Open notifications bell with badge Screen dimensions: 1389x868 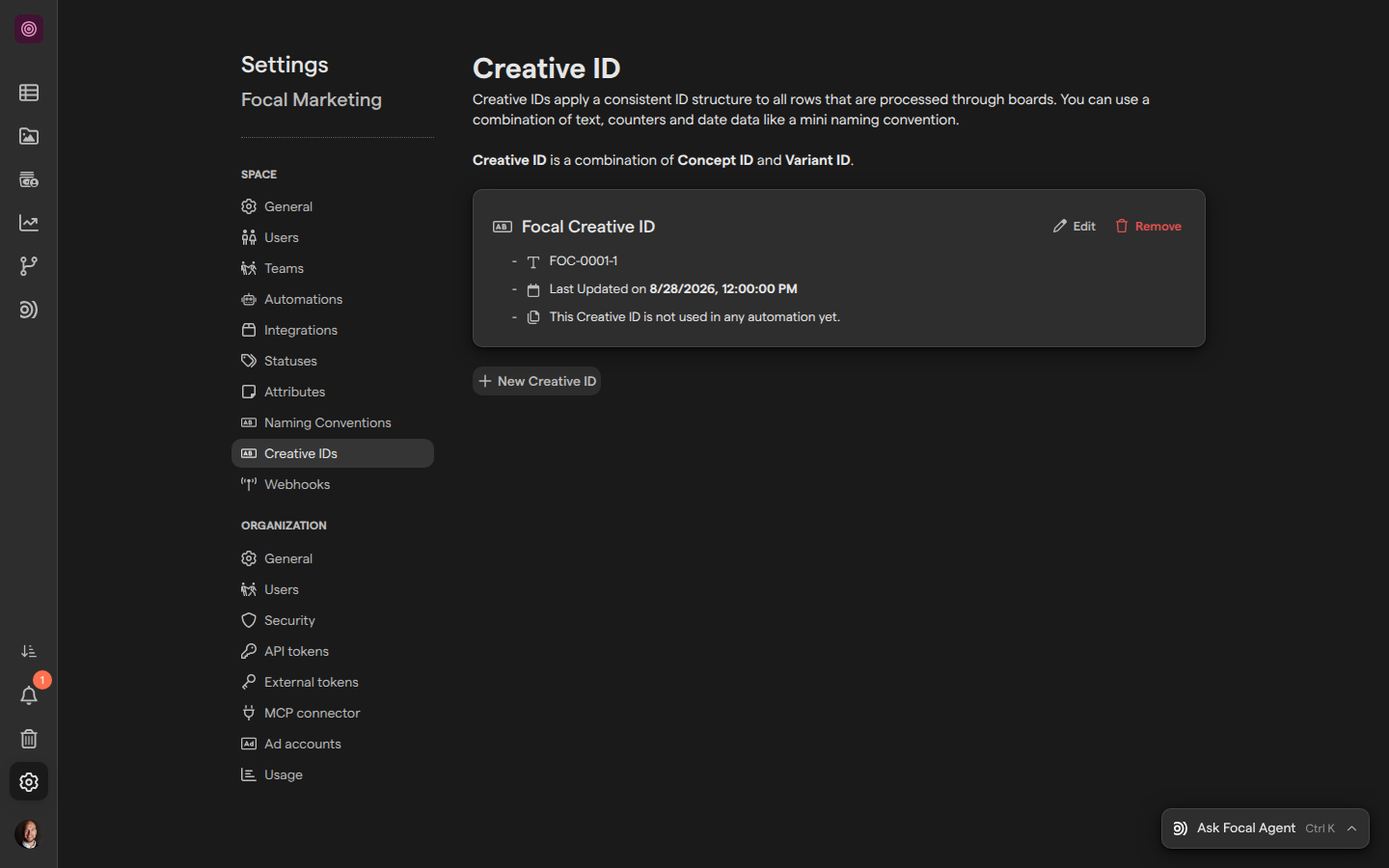coord(29,695)
